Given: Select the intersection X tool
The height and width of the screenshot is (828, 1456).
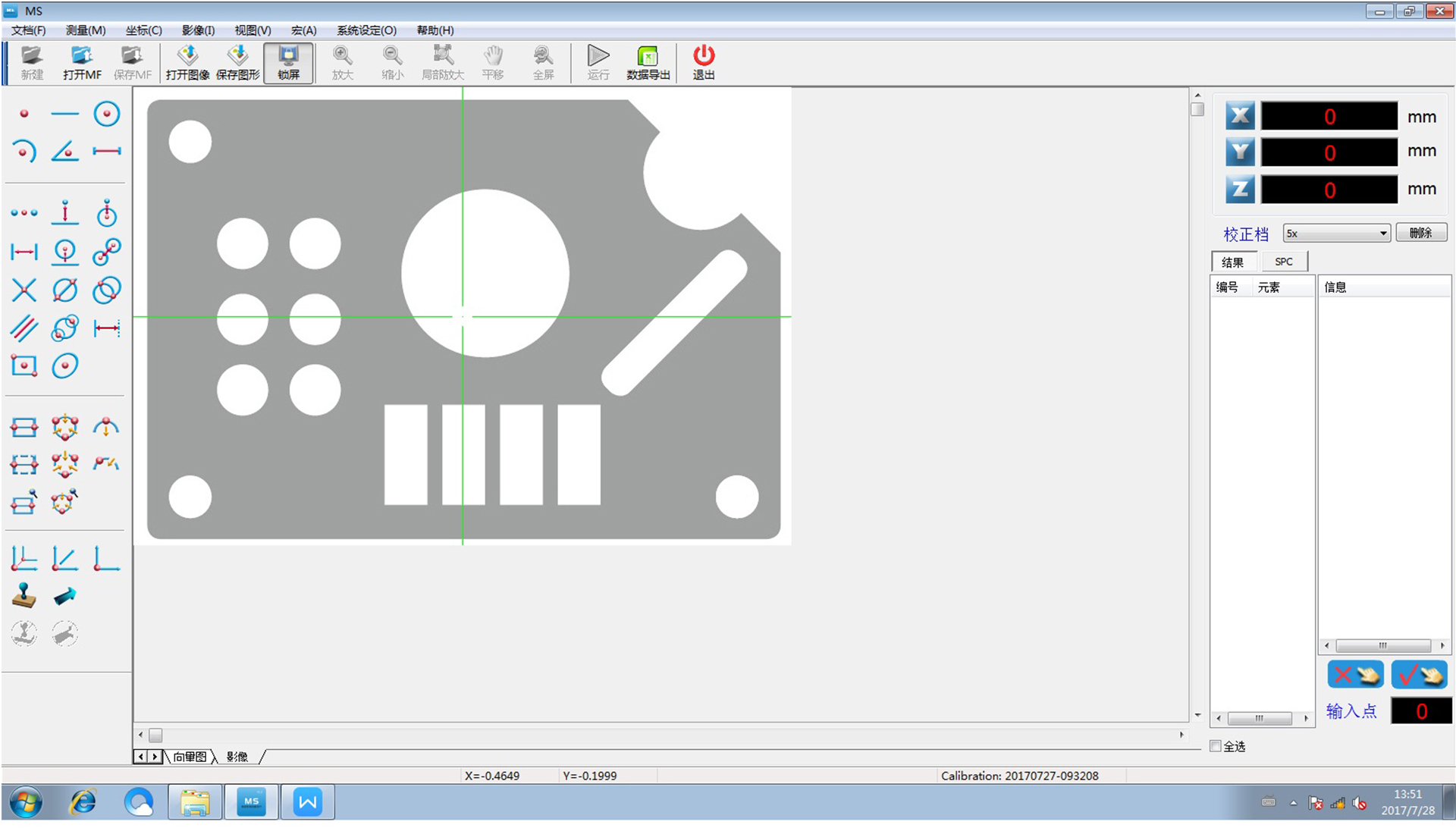Looking at the screenshot, I should (24, 290).
